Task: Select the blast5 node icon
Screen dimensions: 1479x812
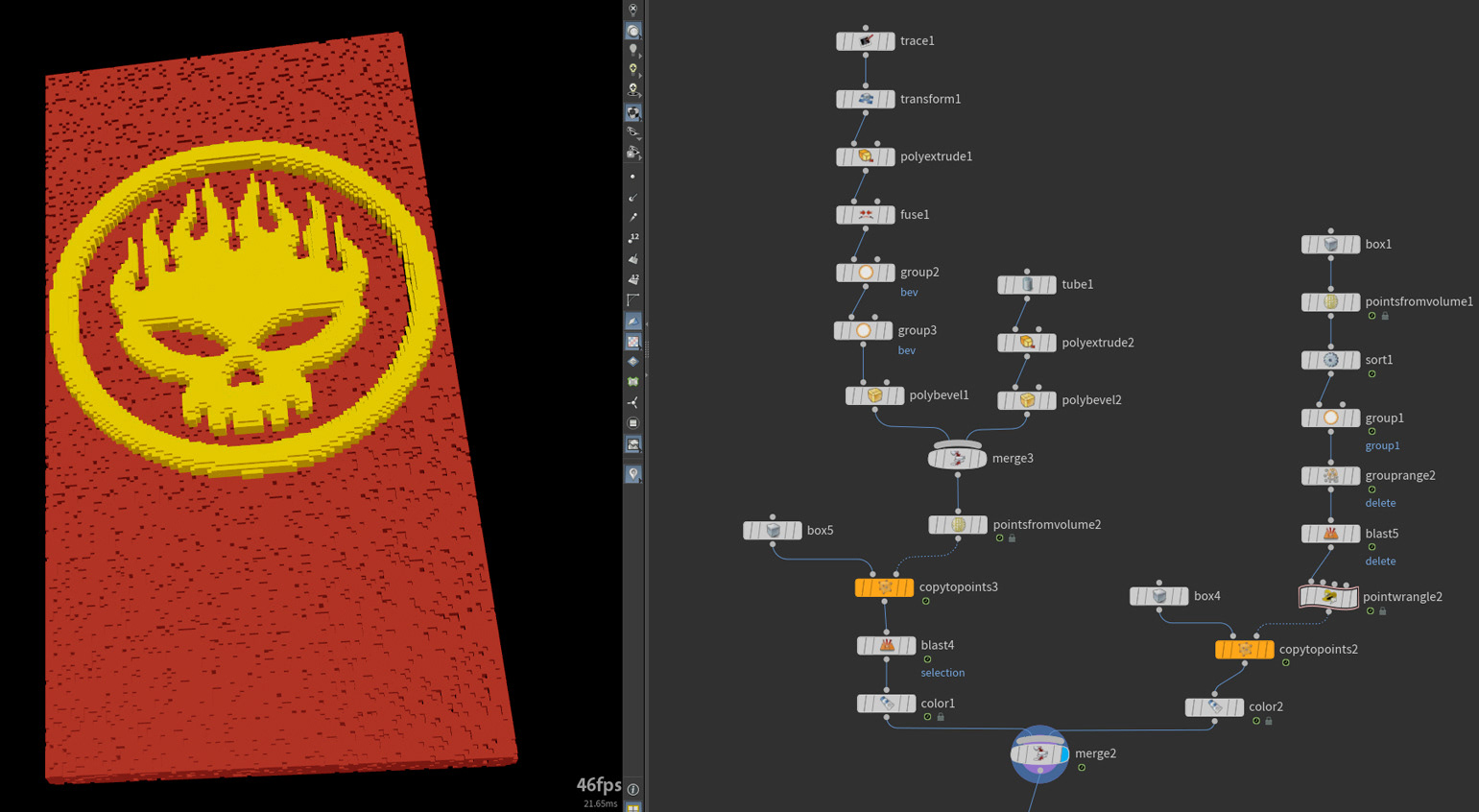Action: [x=1330, y=534]
